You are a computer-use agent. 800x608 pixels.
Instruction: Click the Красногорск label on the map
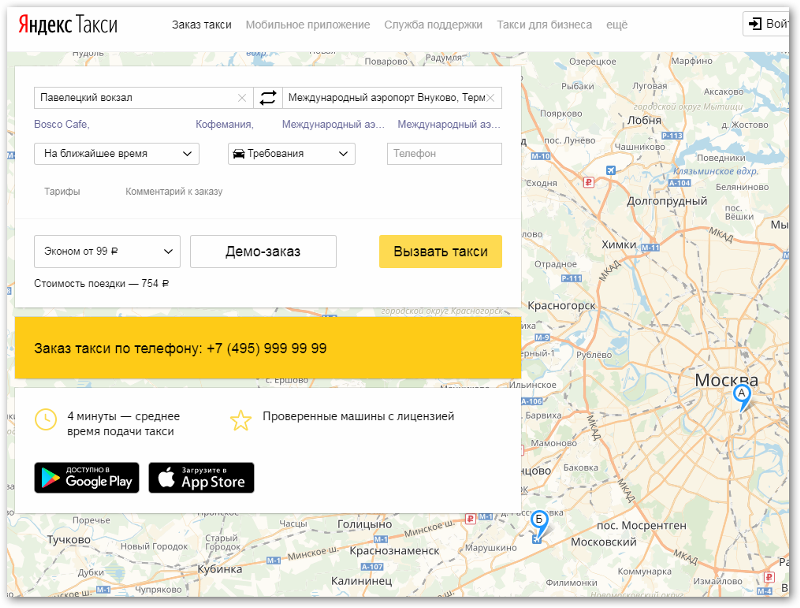click(561, 306)
